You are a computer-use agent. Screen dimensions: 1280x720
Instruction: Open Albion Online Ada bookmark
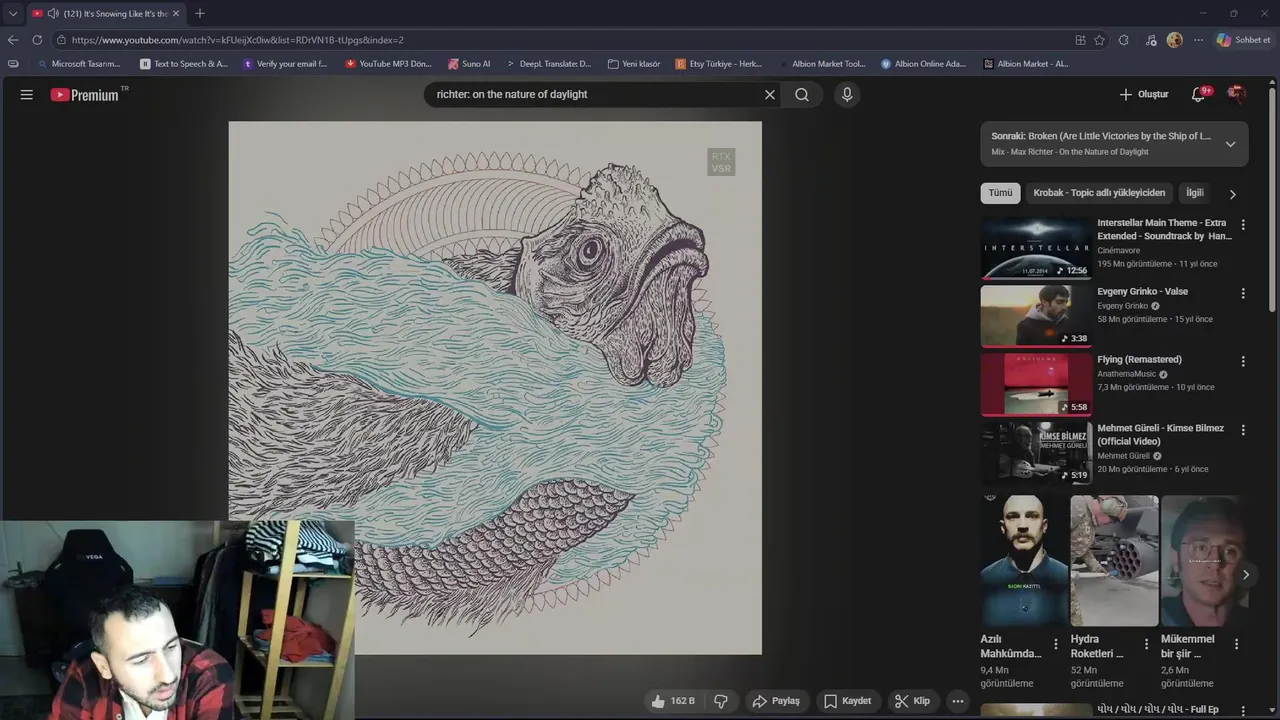click(x=923, y=63)
